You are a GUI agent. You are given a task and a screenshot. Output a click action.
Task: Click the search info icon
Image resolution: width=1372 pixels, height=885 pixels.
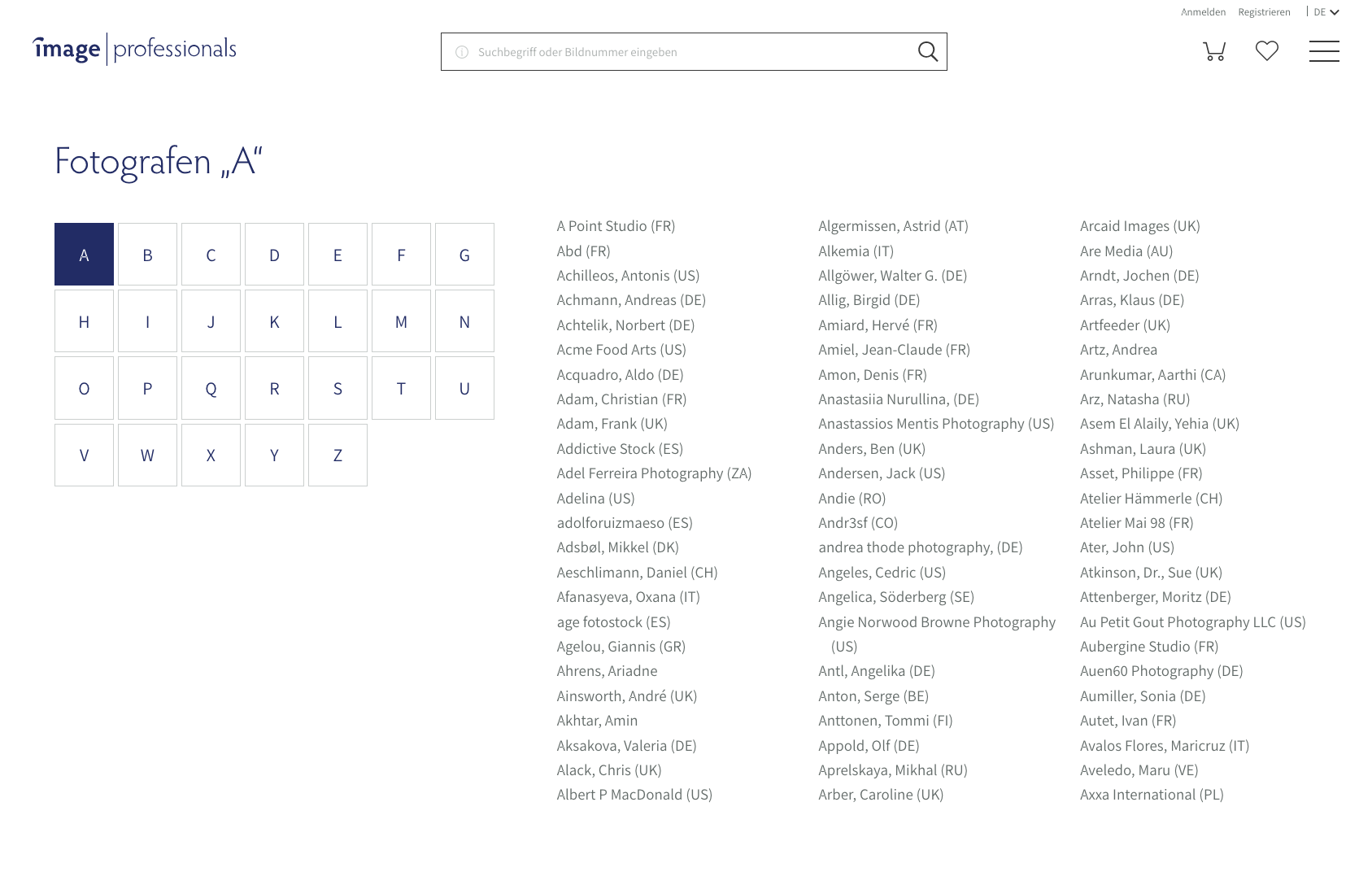tap(462, 52)
